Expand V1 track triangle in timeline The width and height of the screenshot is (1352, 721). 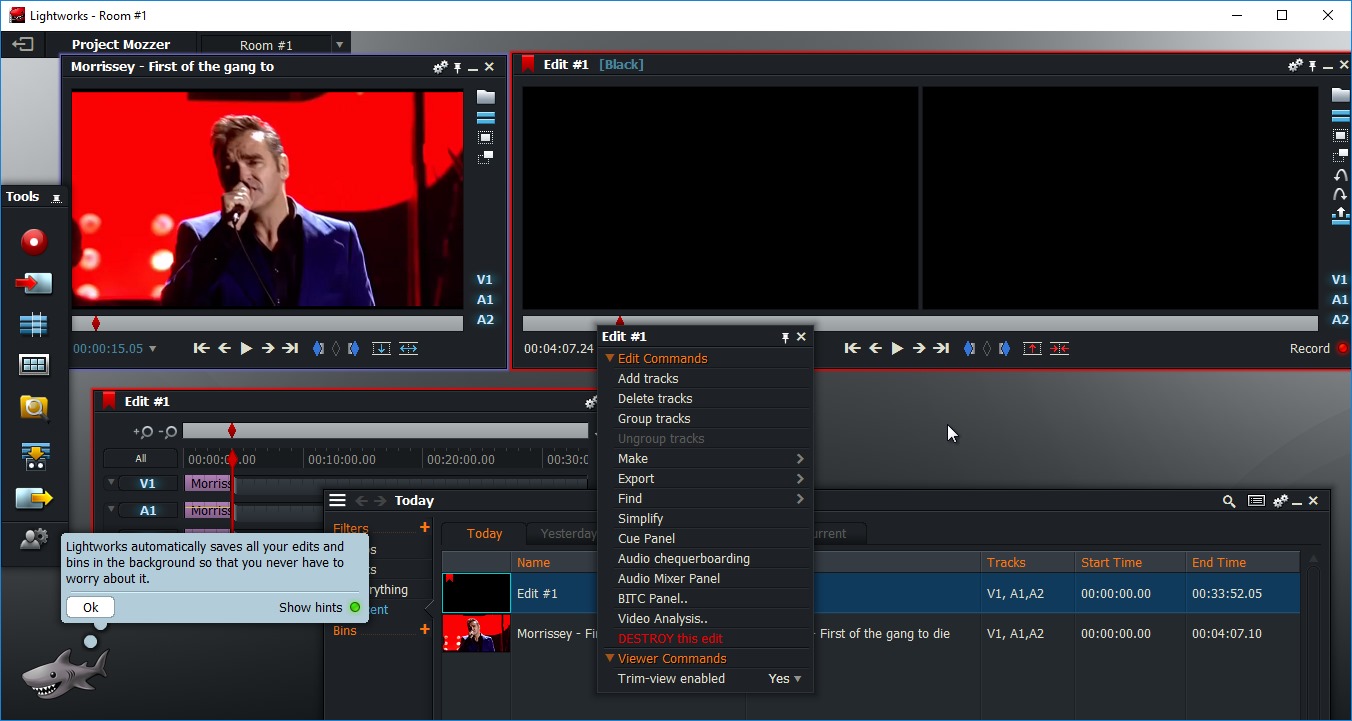(x=111, y=483)
